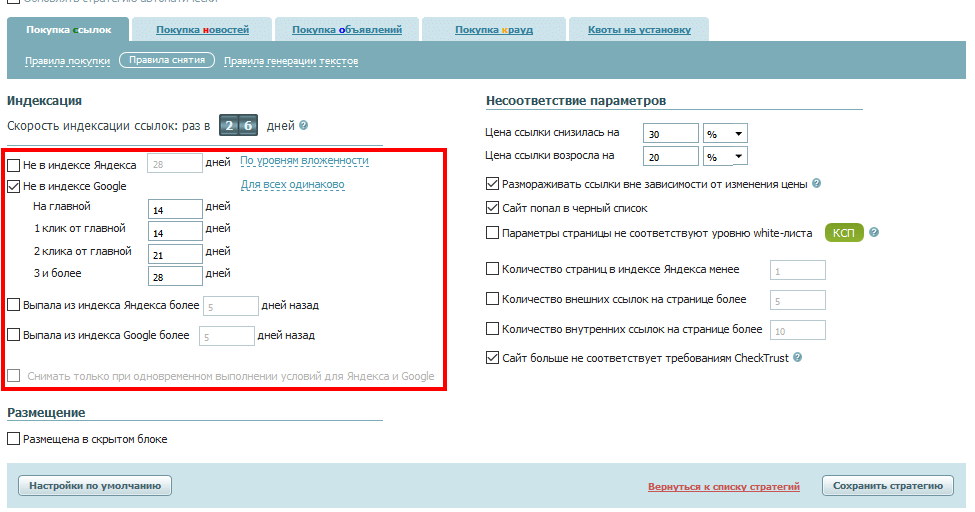Enable white-list parameters mismatch checkbox

492,233
